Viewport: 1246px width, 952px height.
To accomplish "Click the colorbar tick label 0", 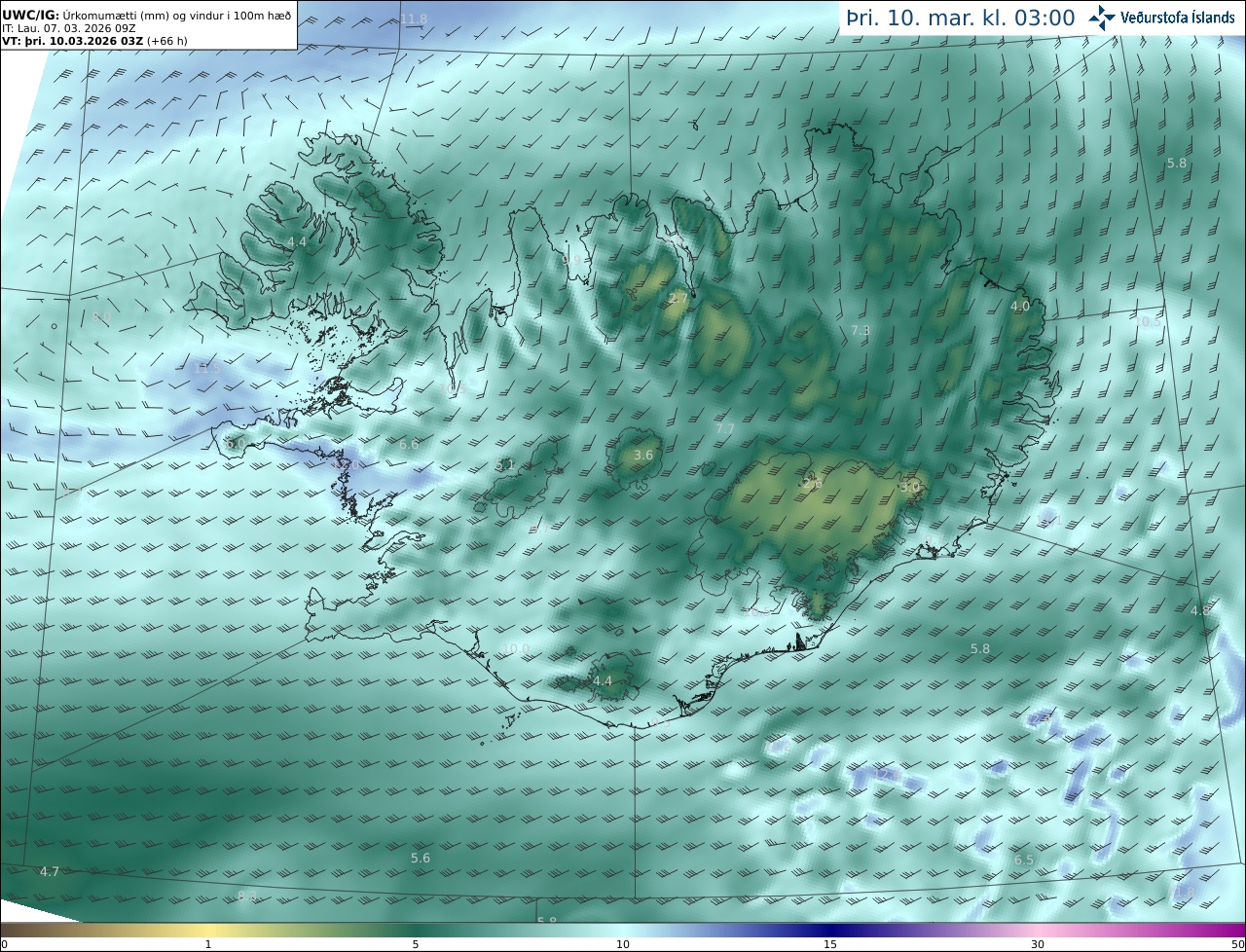I will 4,944.
